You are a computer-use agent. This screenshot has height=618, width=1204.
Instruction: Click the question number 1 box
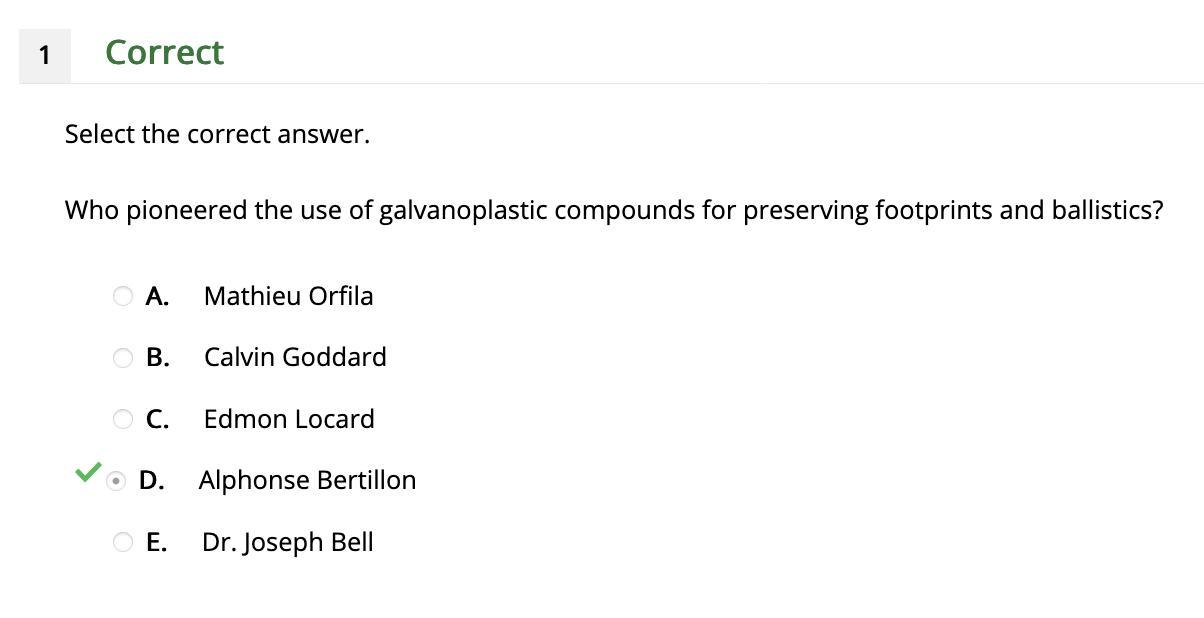tap(44, 56)
